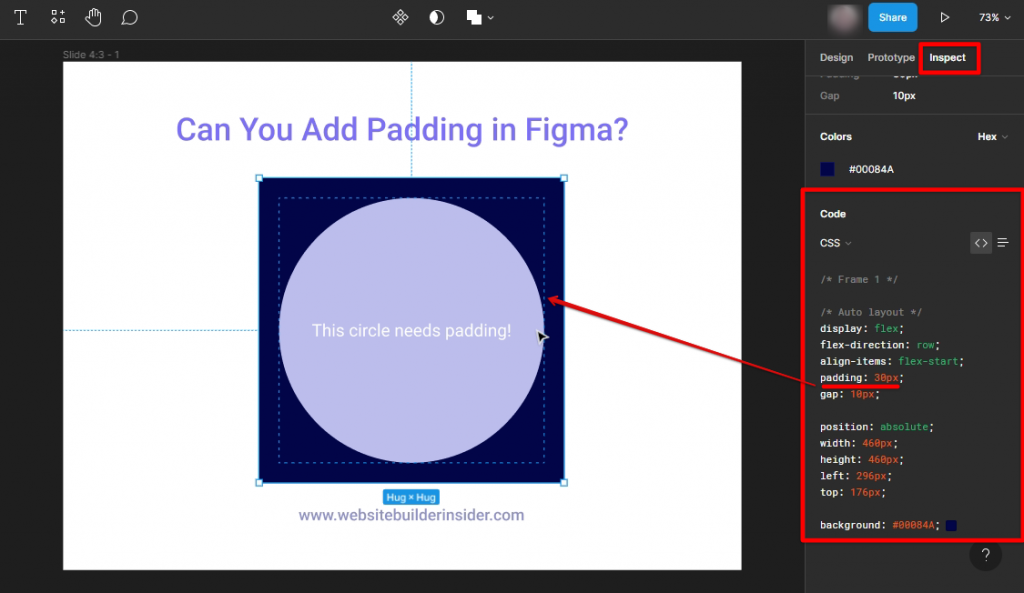The width and height of the screenshot is (1024, 593).
Task: Switch to table view of code
Action: [1003, 242]
